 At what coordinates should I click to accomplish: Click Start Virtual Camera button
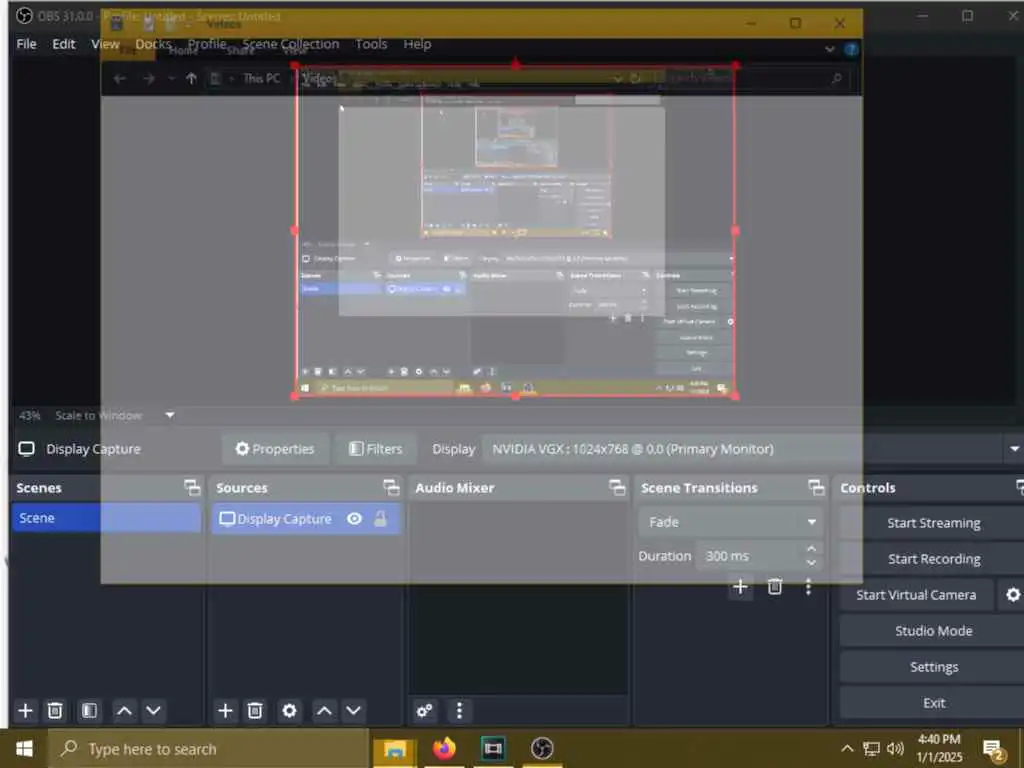(x=916, y=595)
